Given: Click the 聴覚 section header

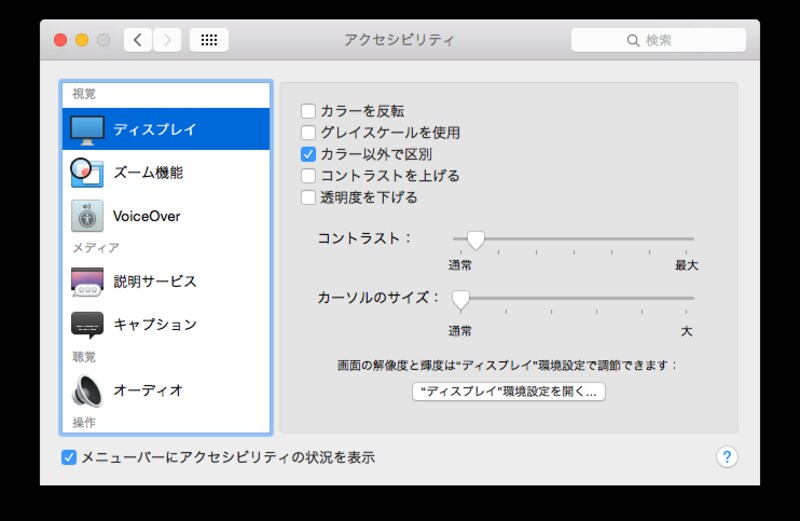Looking at the screenshot, I should pos(84,357).
